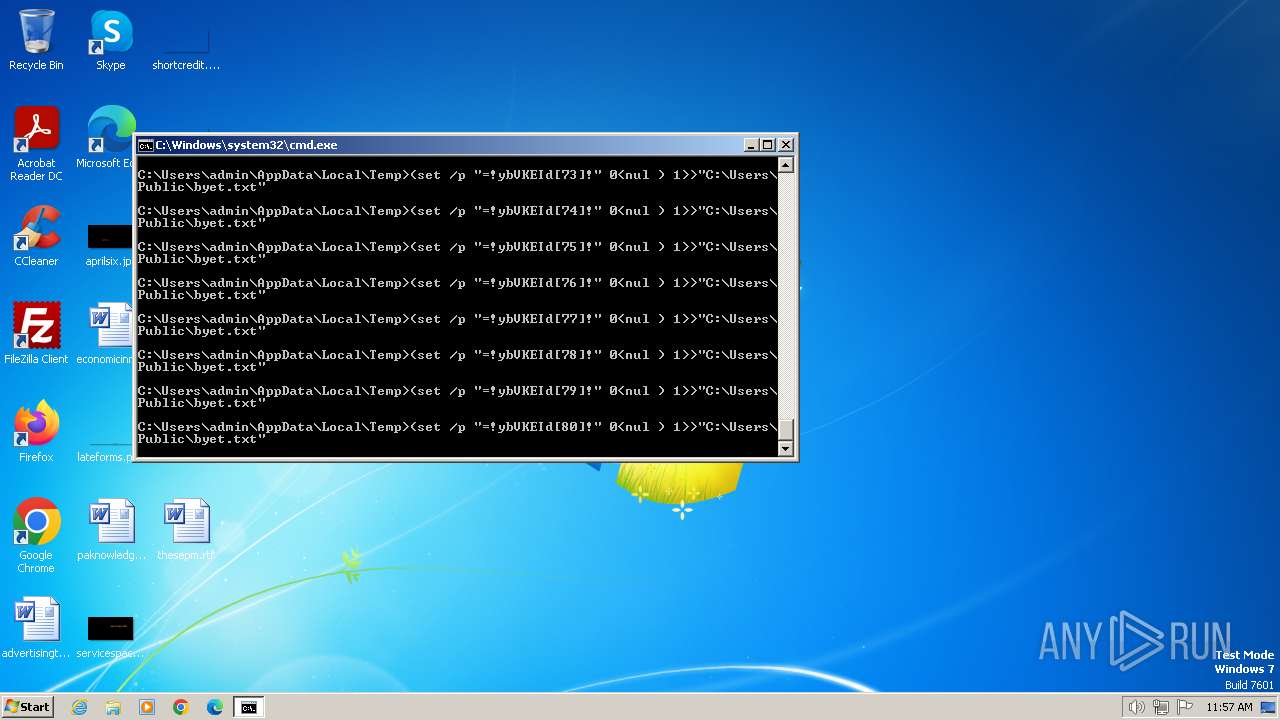This screenshot has width=1280, height=720.
Task: Open FileZilla Client shortcut
Action: [36, 334]
